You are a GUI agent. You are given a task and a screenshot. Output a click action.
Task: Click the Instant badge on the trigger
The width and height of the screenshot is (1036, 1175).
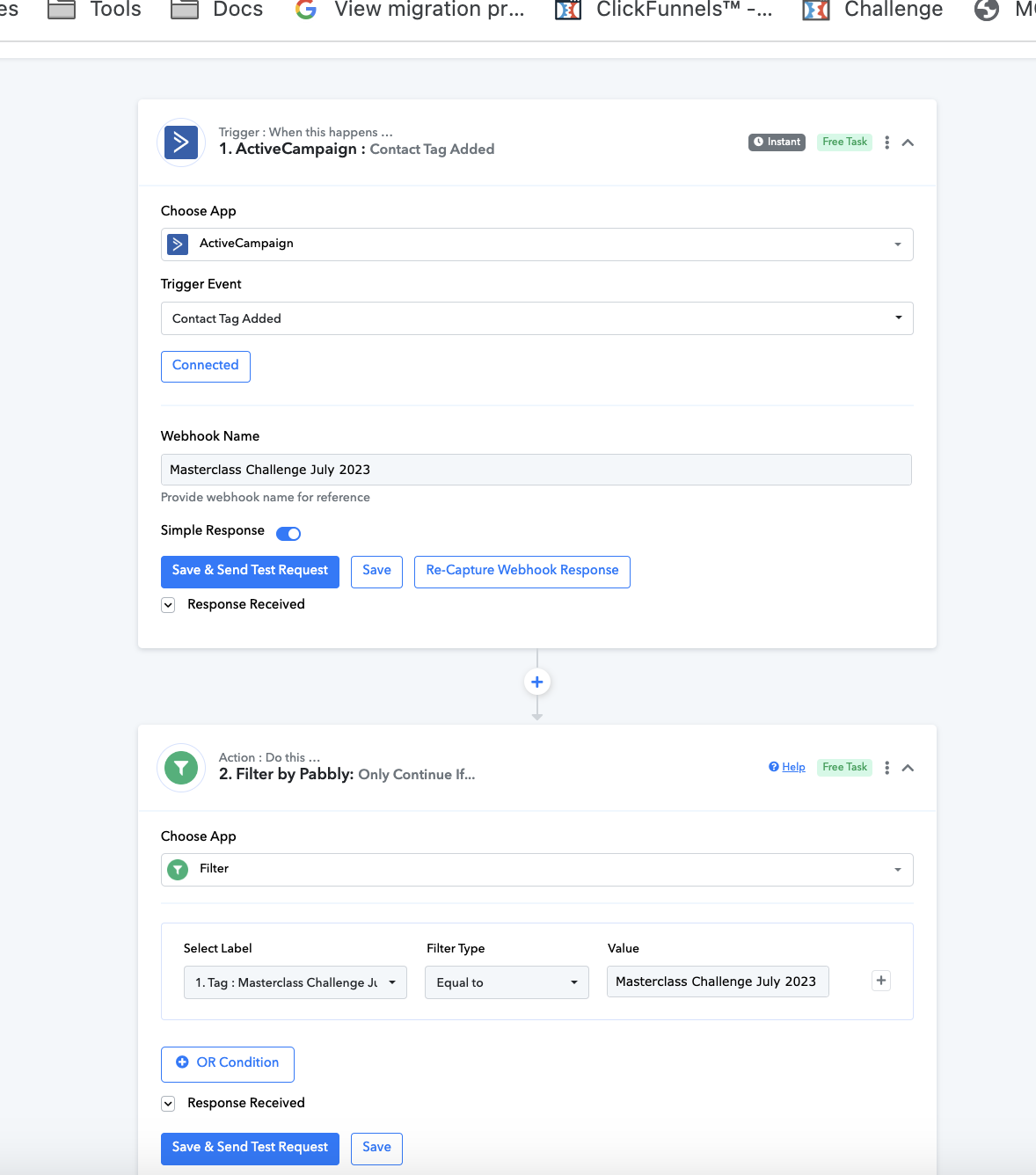[x=777, y=142]
